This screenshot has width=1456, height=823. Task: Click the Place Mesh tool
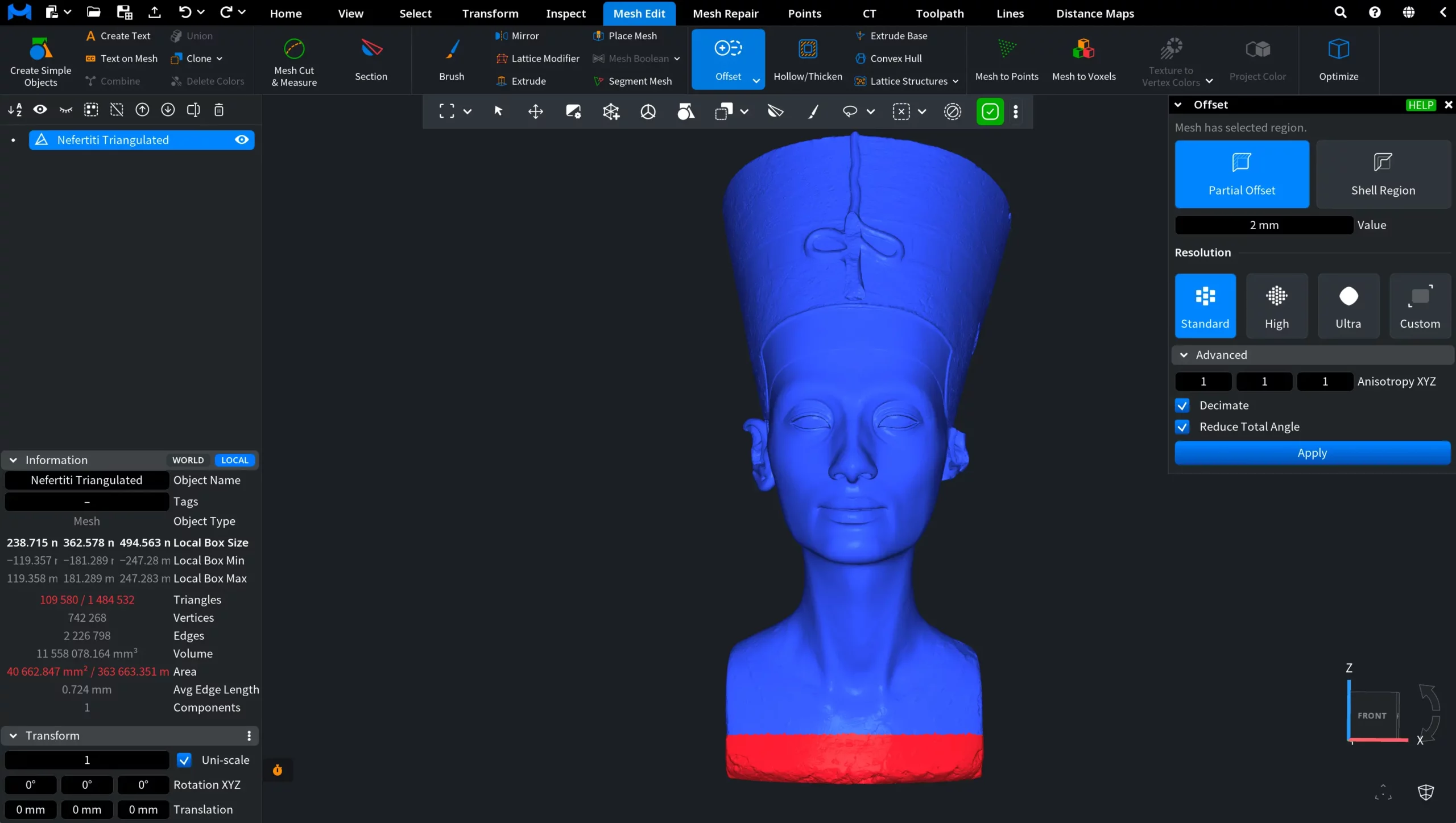tap(624, 36)
